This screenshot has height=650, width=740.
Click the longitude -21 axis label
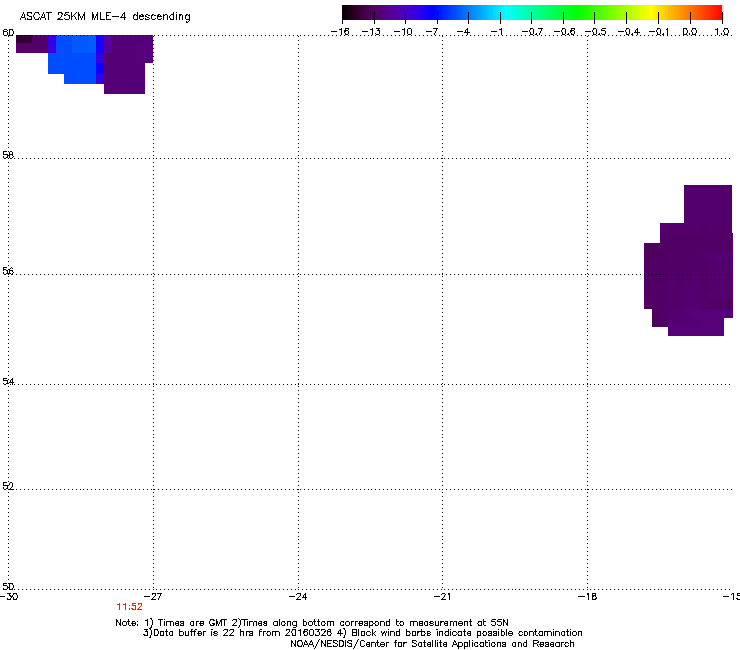point(443,597)
